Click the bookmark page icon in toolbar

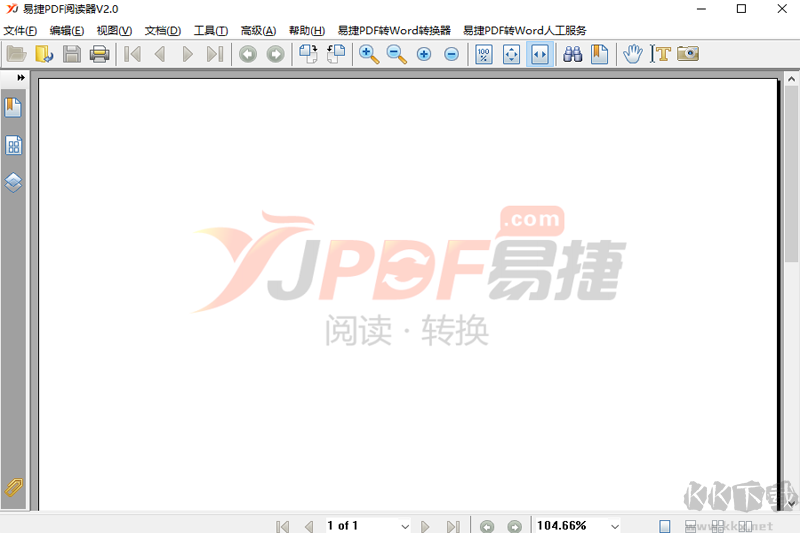pos(600,54)
